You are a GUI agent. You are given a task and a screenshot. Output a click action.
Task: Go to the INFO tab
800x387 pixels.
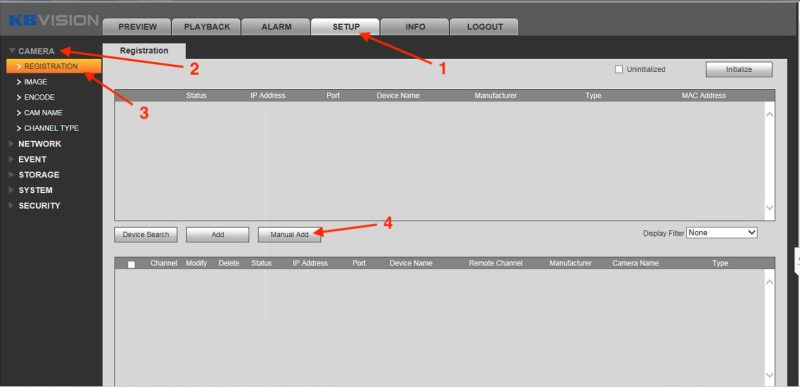tap(415, 27)
